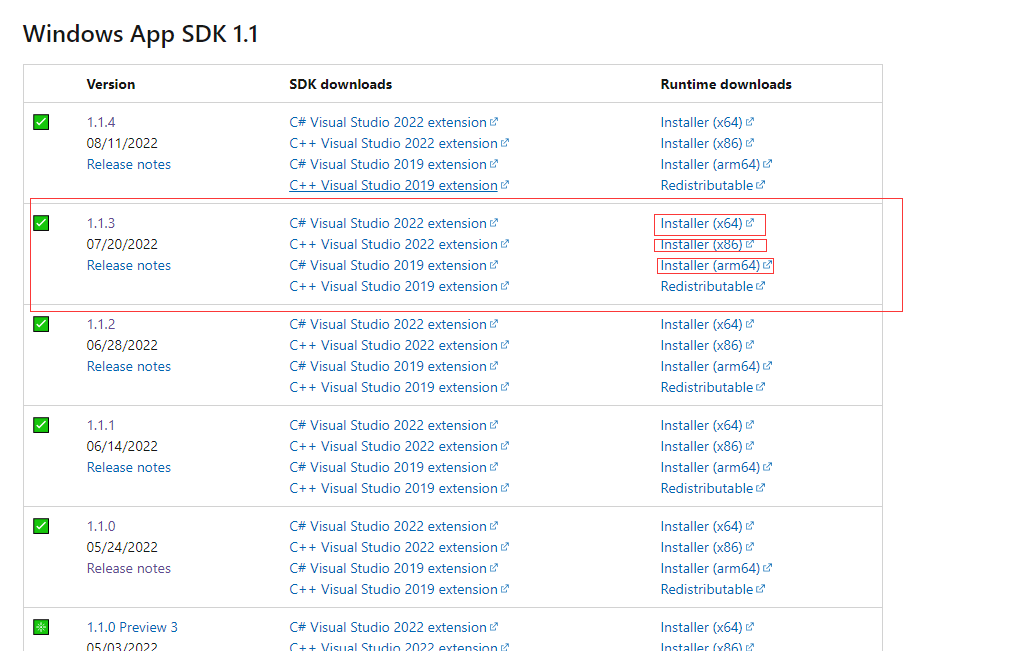Download the 1.1.4 Installer (arm64) runtime

pos(716,164)
